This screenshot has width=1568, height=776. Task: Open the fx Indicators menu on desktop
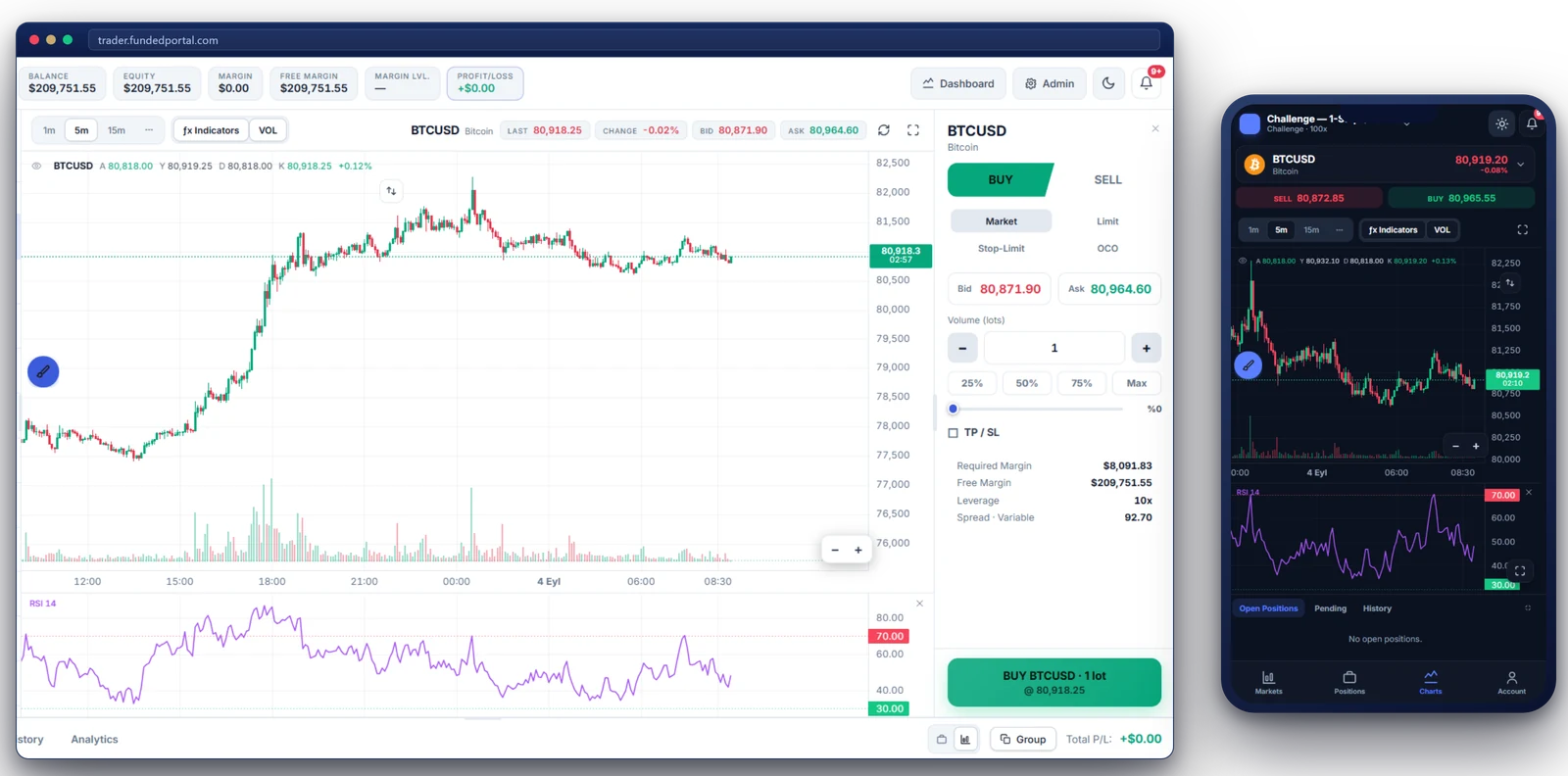(x=211, y=130)
